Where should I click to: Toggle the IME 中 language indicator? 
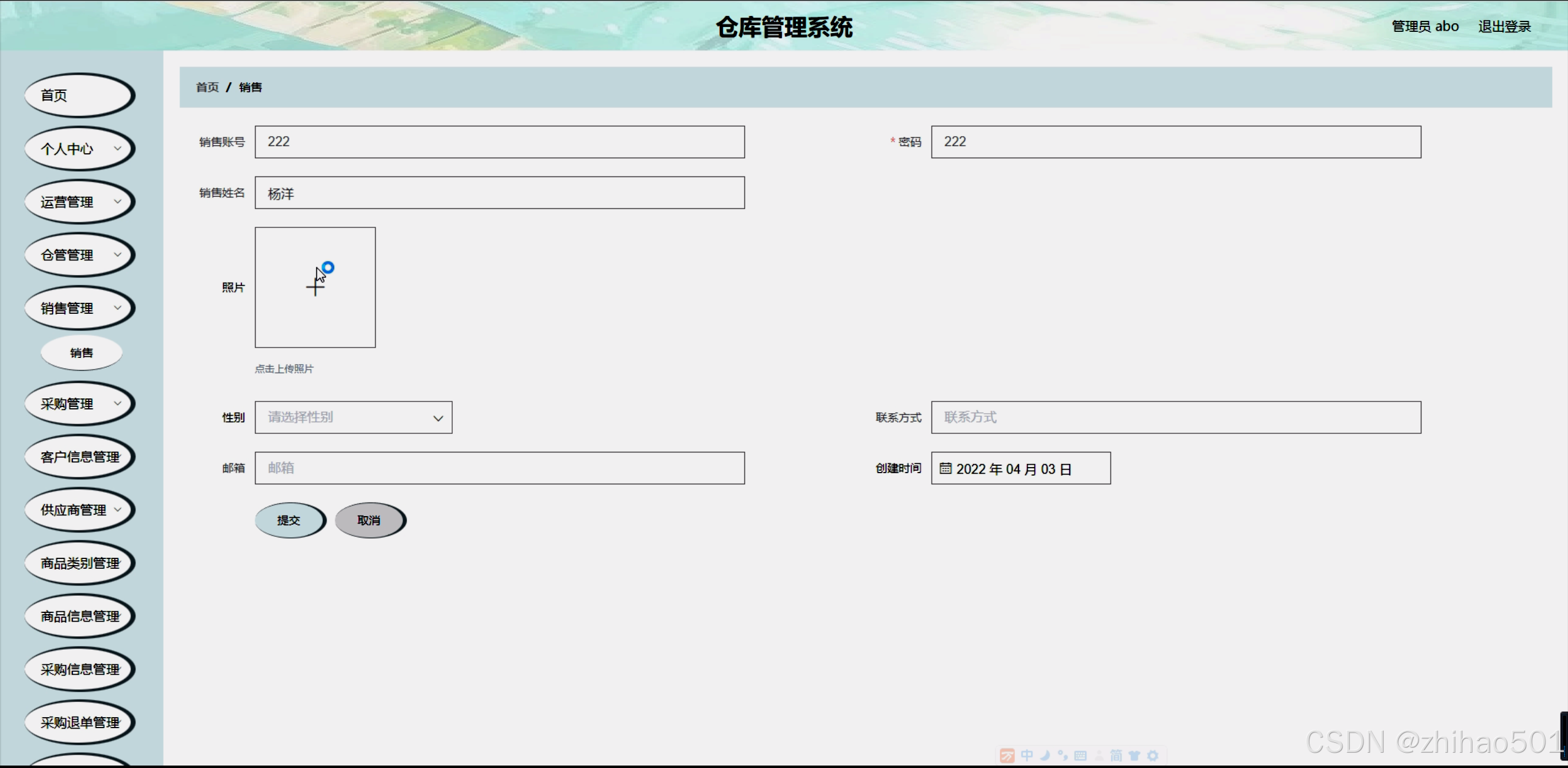click(x=1027, y=756)
